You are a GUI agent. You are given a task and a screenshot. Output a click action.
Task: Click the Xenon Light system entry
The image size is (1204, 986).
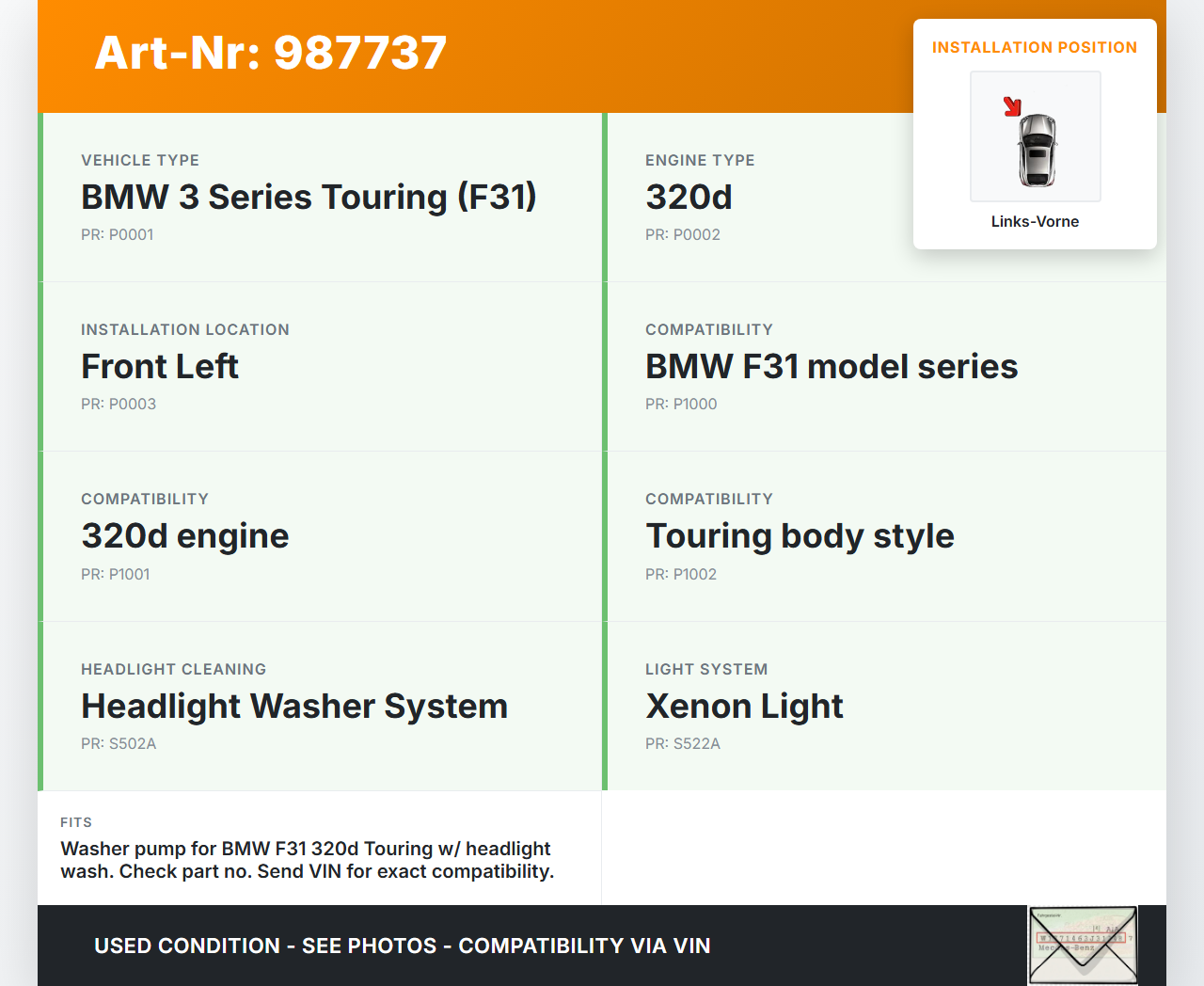pyautogui.click(x=744, y=706)
